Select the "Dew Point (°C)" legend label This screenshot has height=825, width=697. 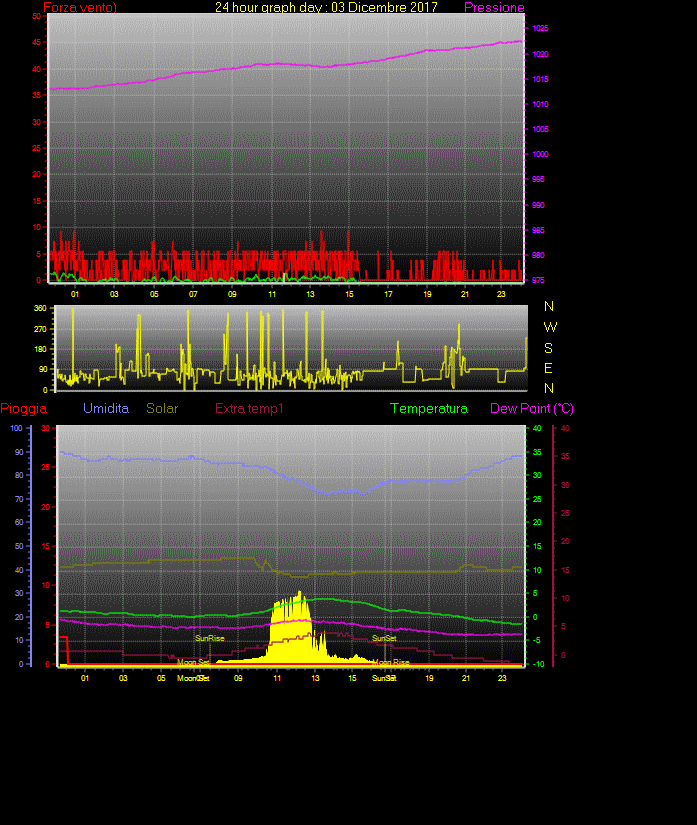click(x=532, y=409)
